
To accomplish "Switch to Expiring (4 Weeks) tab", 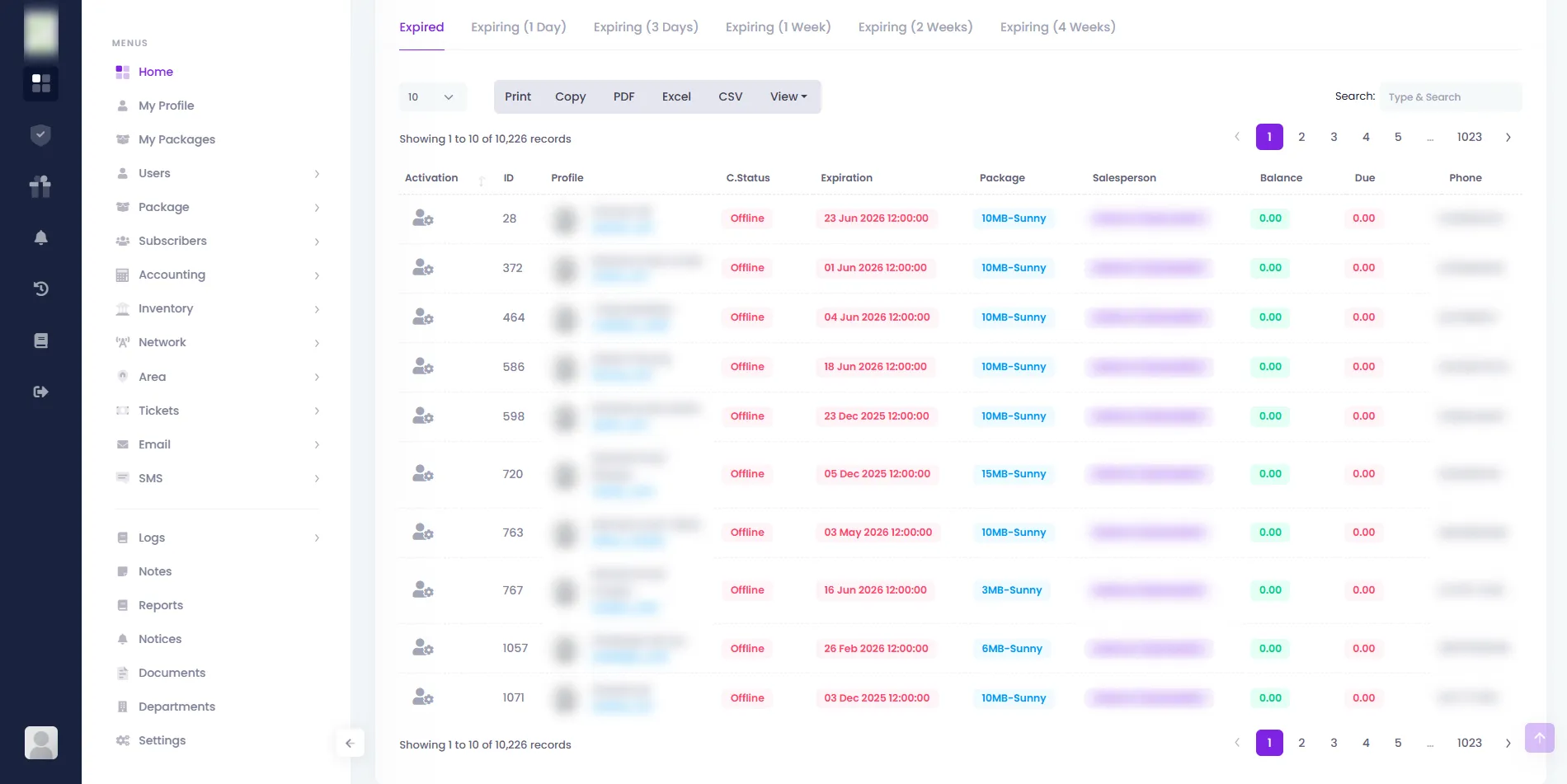I will [x=1058, y=27].
